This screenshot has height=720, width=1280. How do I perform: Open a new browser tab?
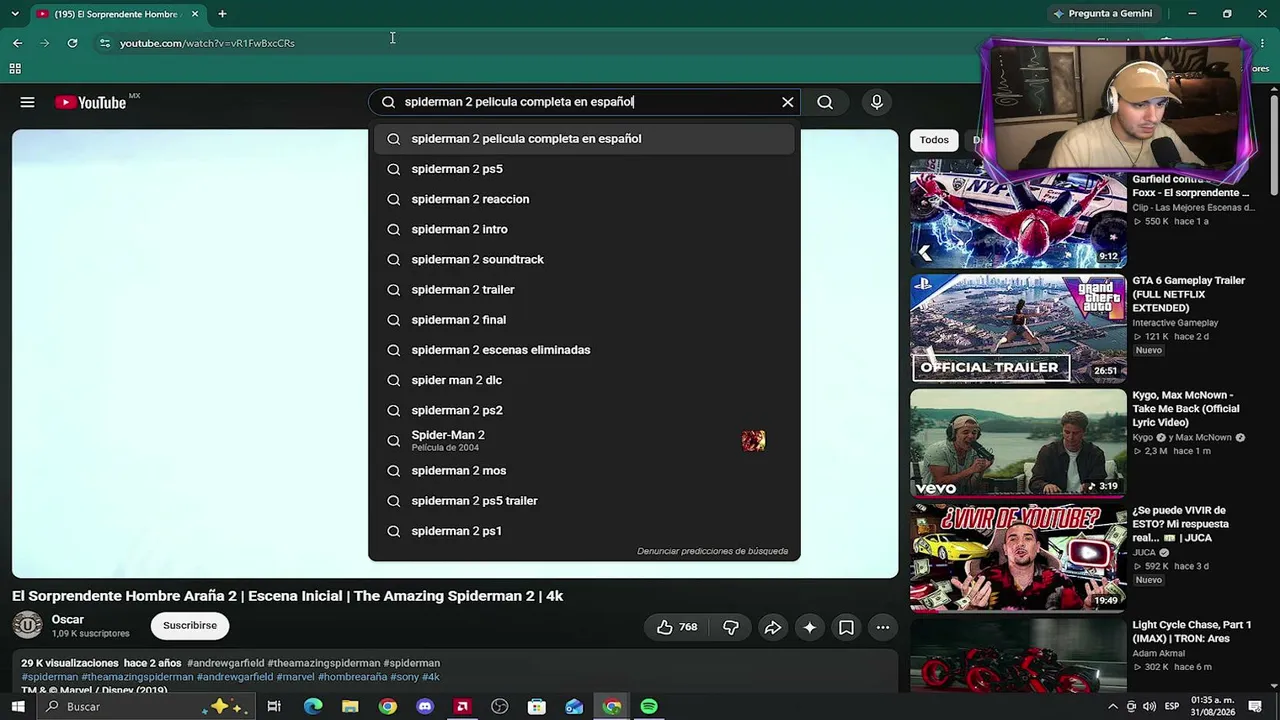click(222, 14)
